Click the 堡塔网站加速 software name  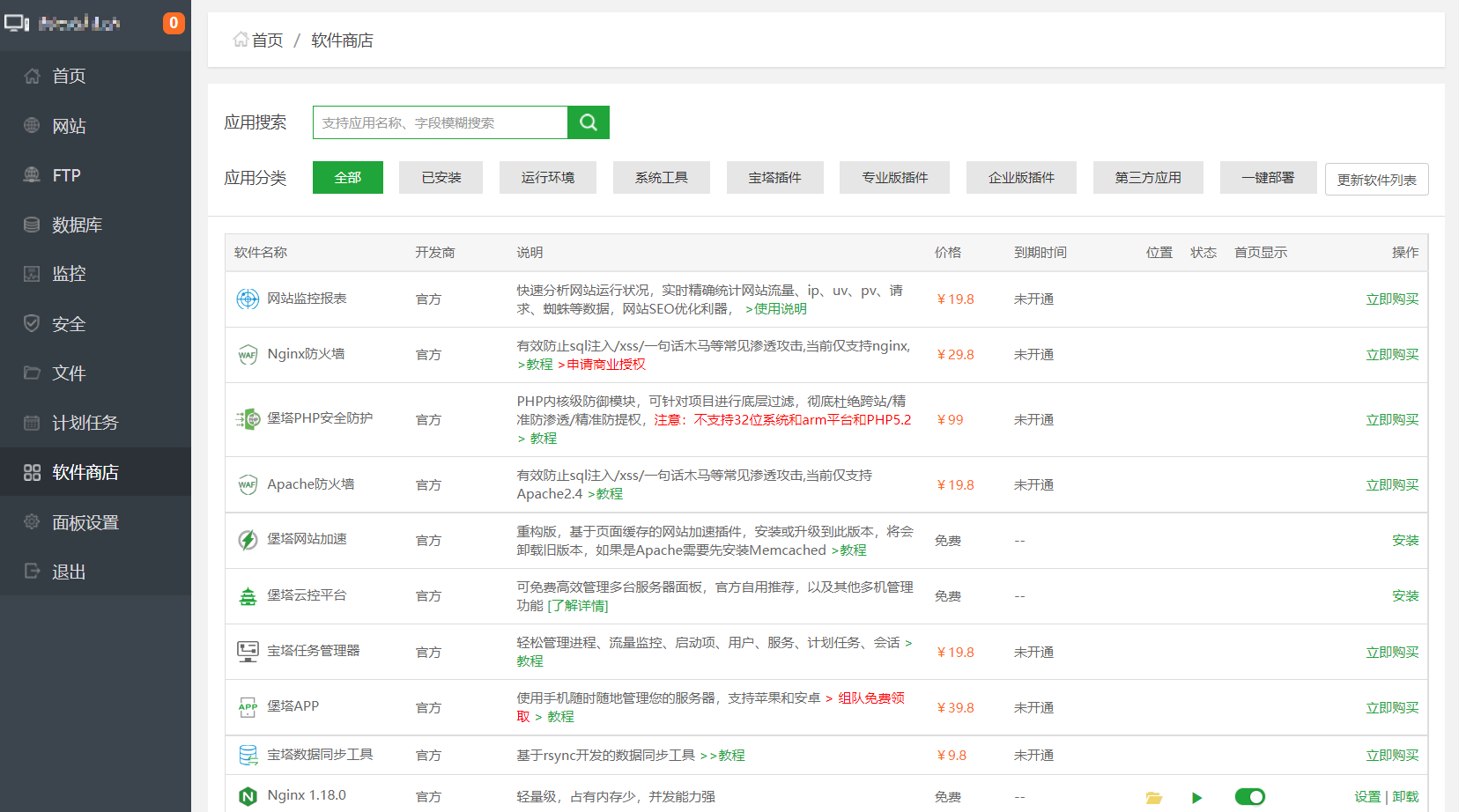307,539
